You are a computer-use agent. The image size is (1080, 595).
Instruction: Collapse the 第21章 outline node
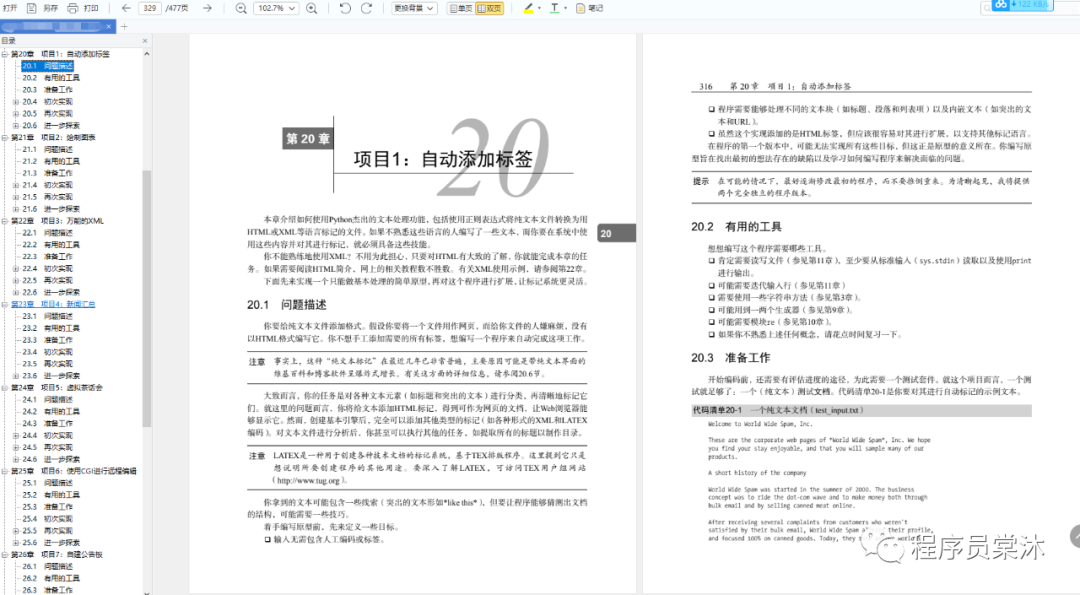5,137
